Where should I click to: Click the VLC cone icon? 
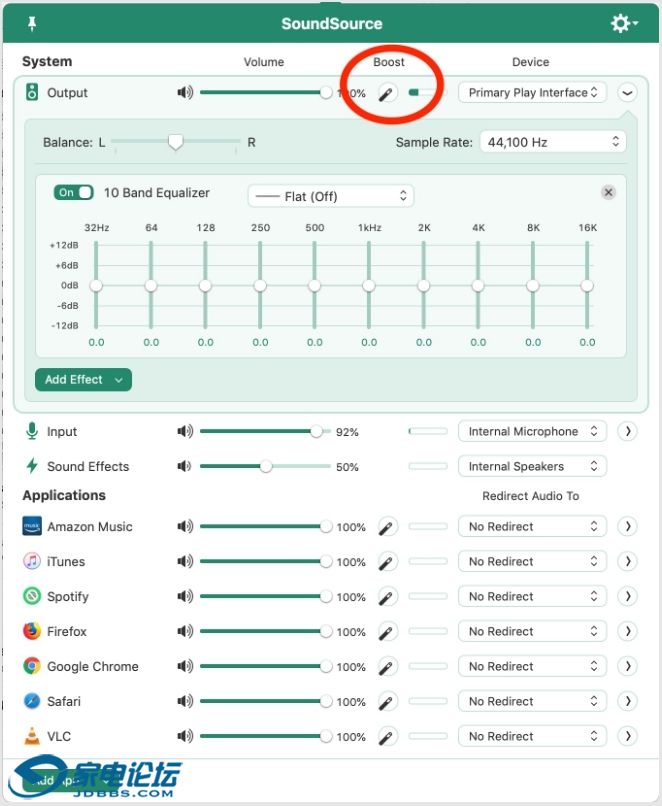(x=32, y=736)
